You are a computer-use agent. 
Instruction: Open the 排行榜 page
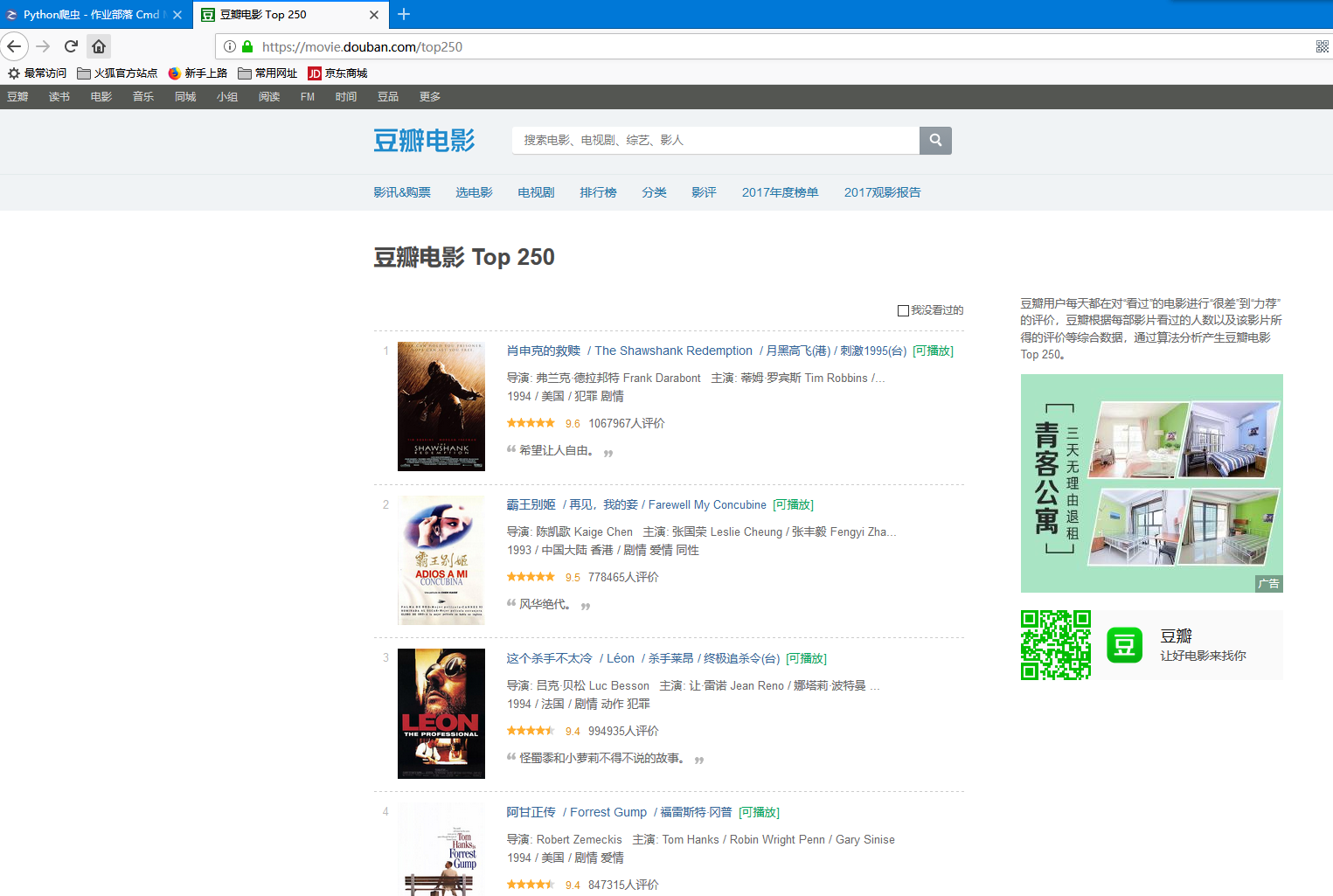(x=598, y=192)
